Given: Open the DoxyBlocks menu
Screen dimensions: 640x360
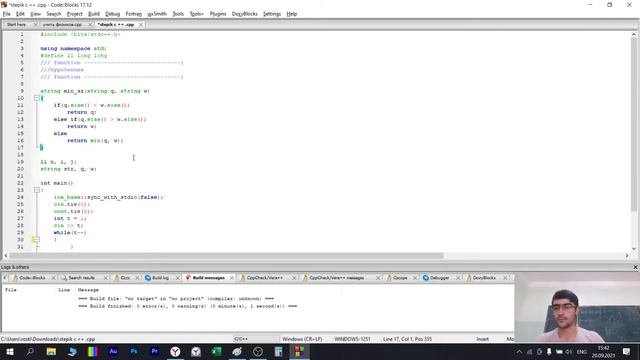Looking at the screenshot, I should pos(244,14).
